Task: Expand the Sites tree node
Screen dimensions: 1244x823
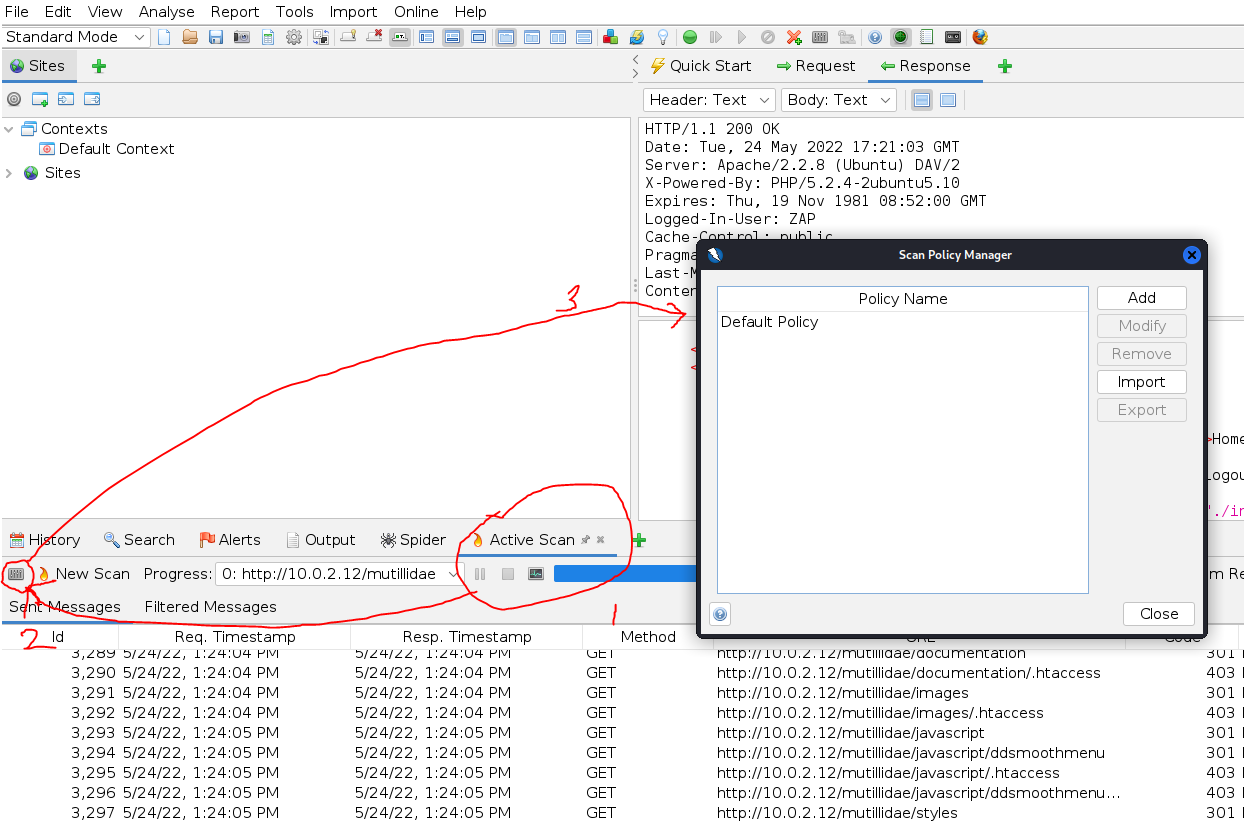Action: coord(9,173)
